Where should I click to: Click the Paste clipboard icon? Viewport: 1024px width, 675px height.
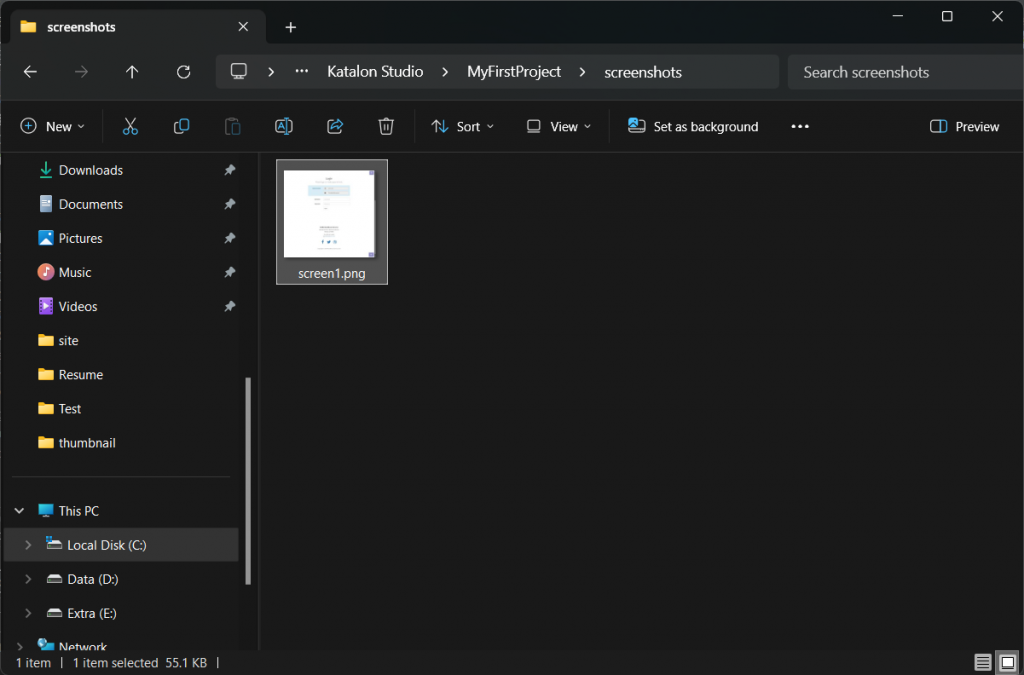coord(232,126)
